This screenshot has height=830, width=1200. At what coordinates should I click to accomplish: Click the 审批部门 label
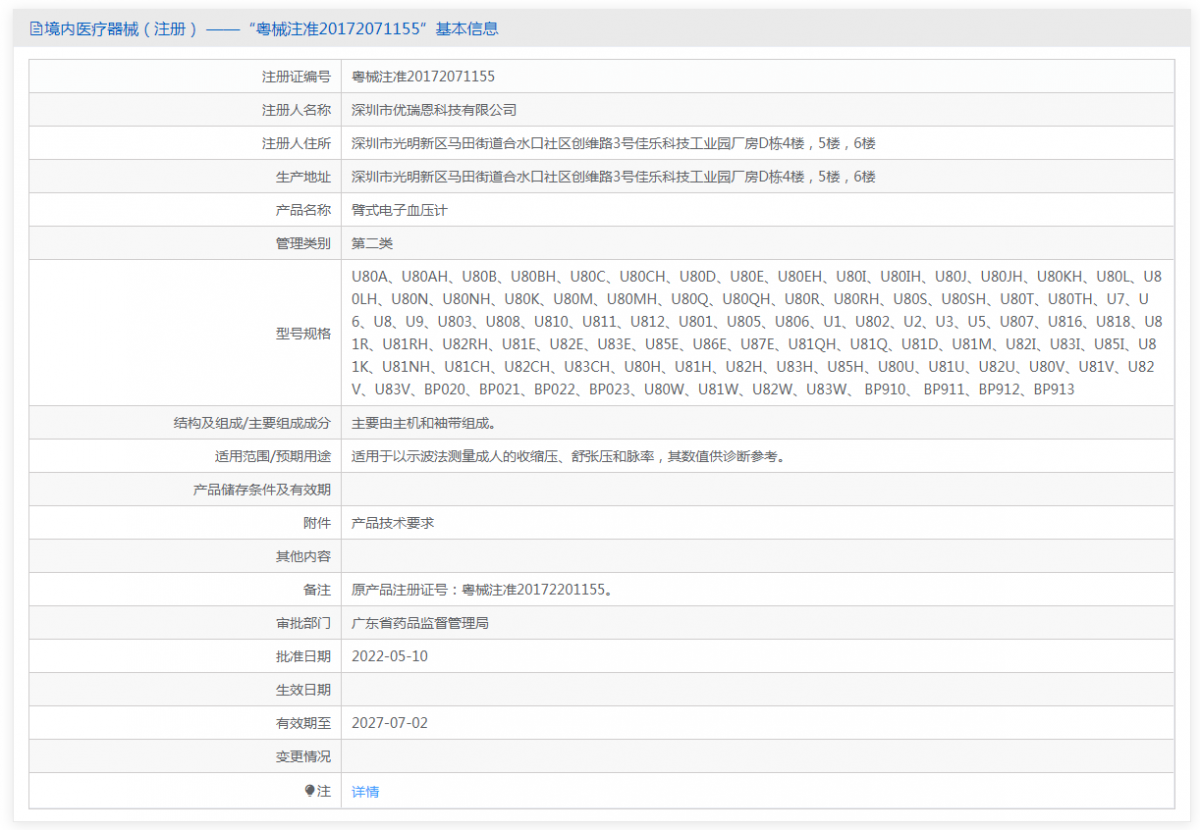[x=303, y=623]
